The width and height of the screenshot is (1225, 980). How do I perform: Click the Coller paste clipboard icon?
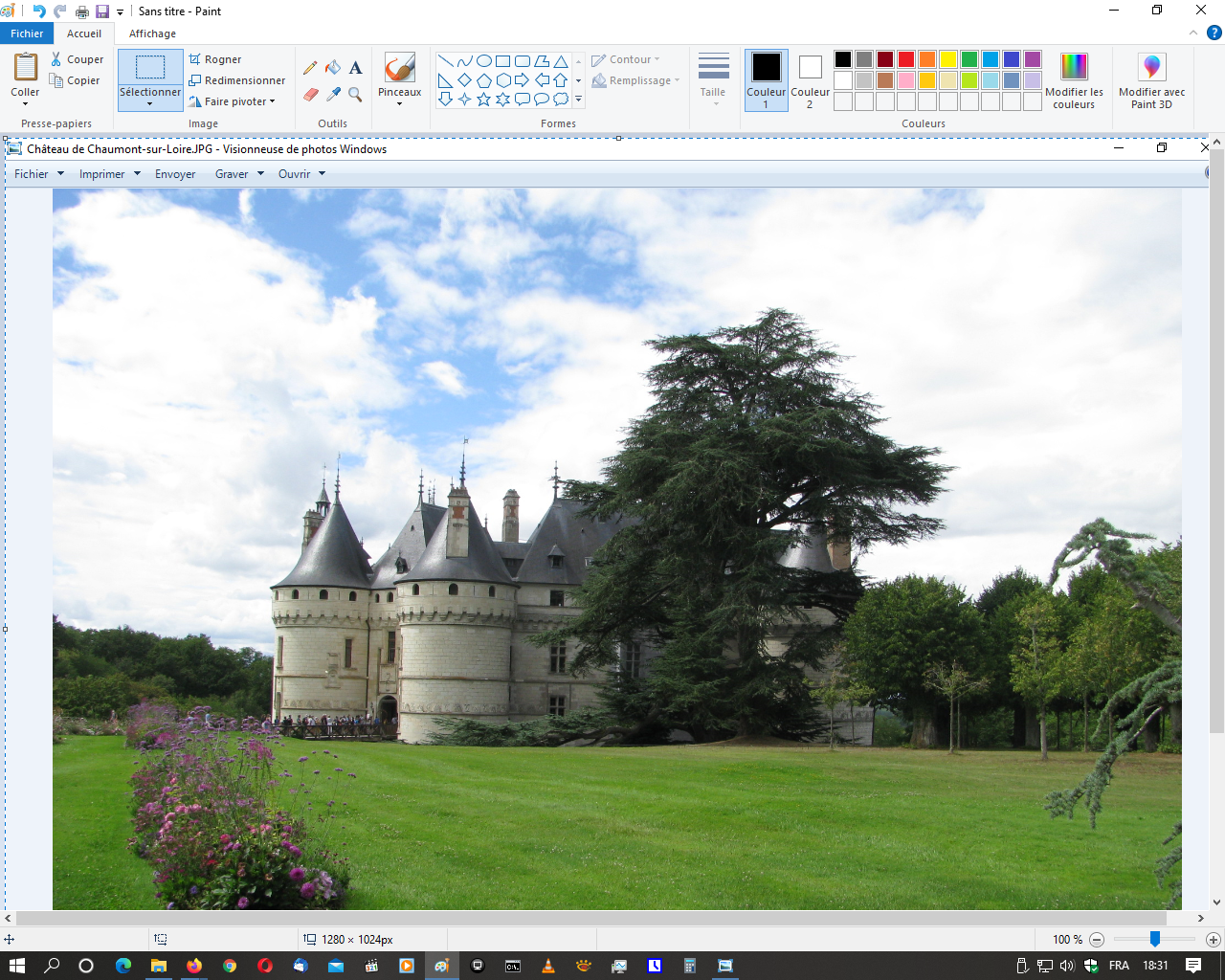pyautogui.click(x=25, y=67)
